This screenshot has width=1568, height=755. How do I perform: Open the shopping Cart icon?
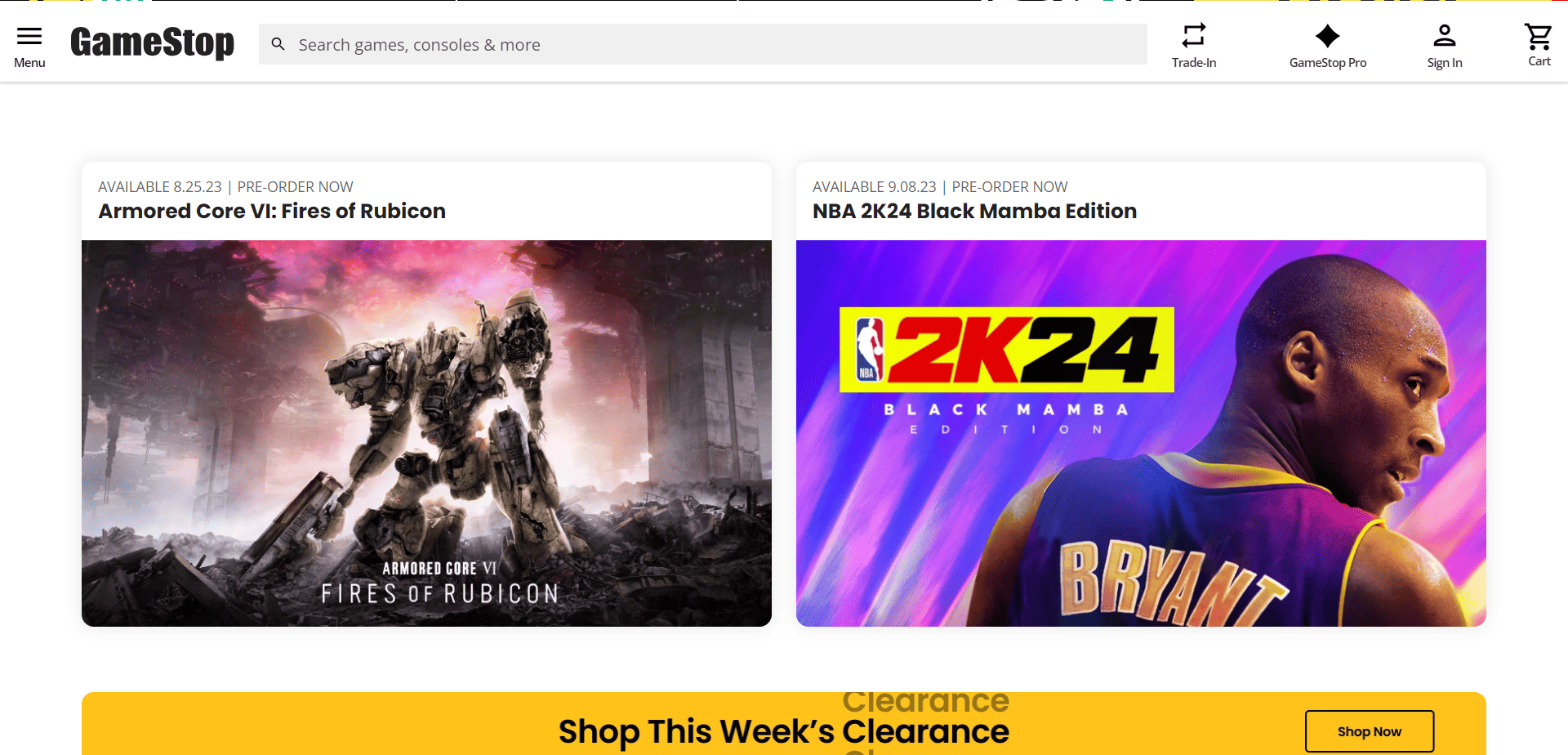point(1539,36)
